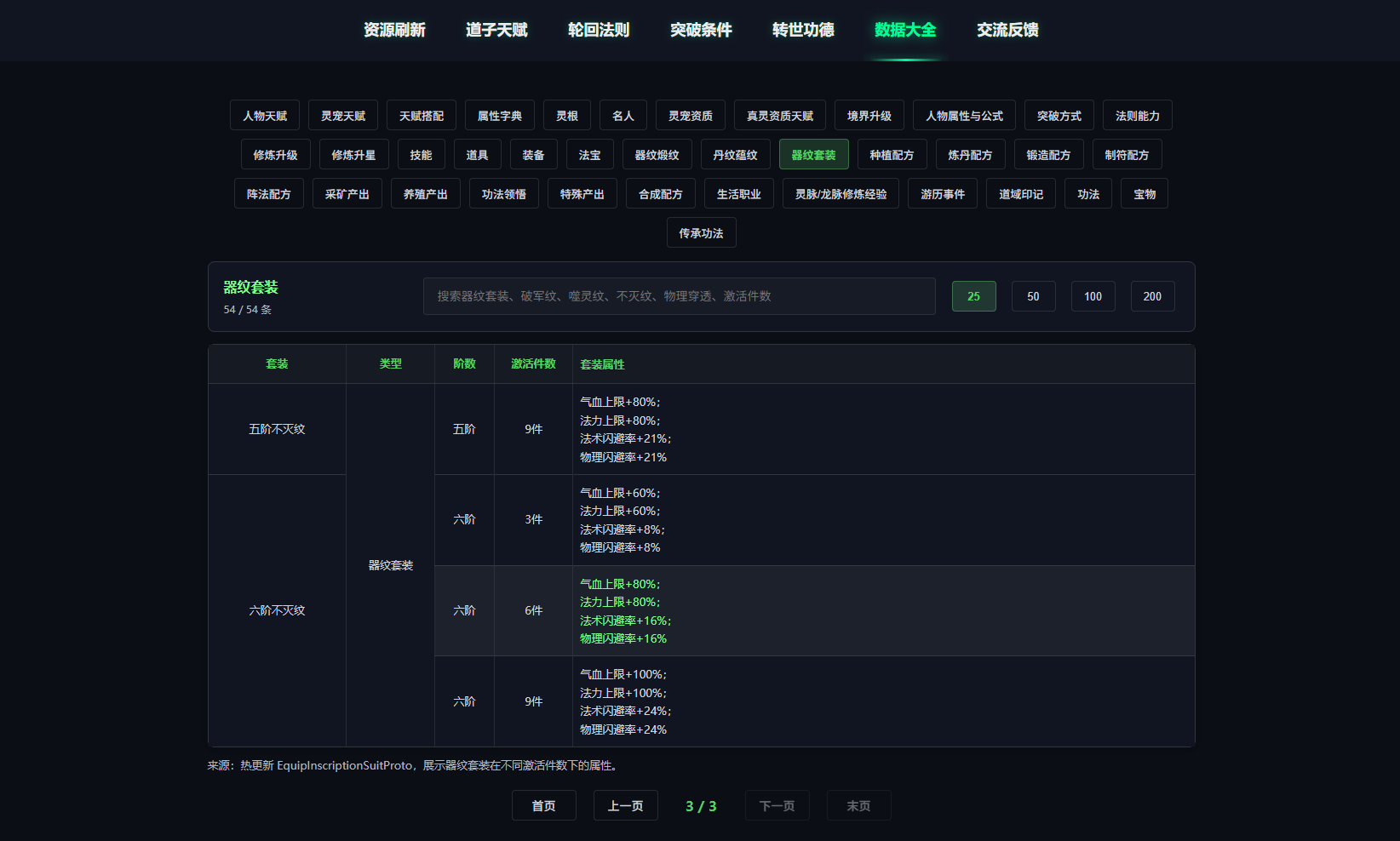Choose the 法宝 category
The image size is (1400, 841).
click(x=590, y=155)
